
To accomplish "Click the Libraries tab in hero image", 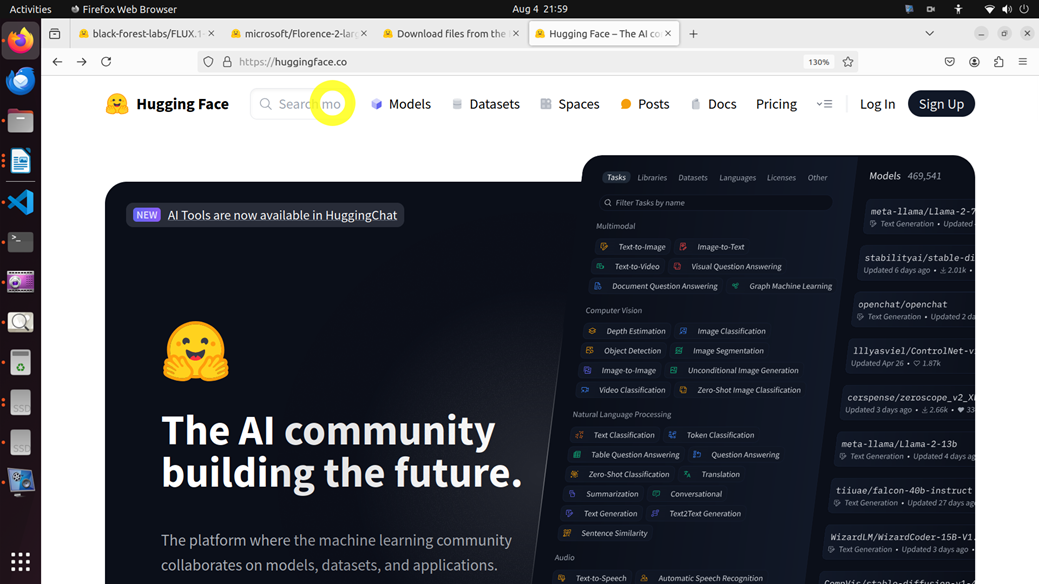I will pyautogui.click(x=652, y=178).
